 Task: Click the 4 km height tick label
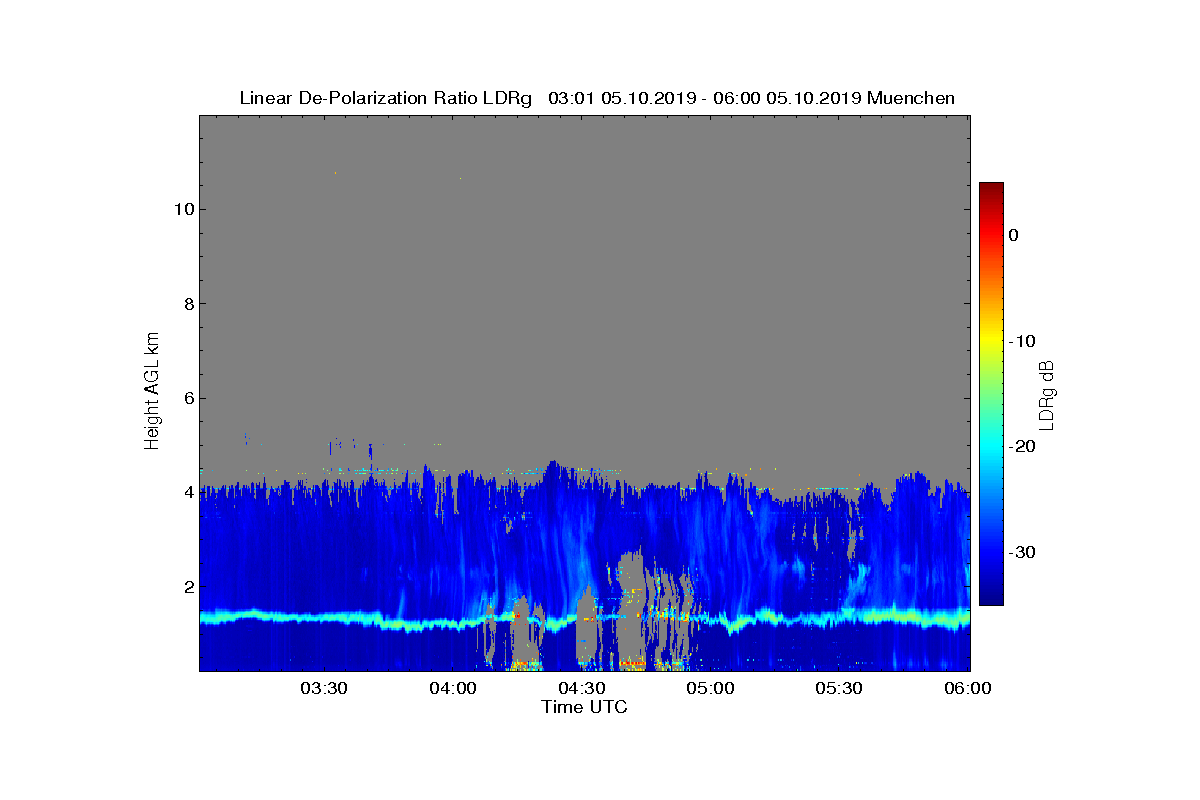[x=188, y=492]
